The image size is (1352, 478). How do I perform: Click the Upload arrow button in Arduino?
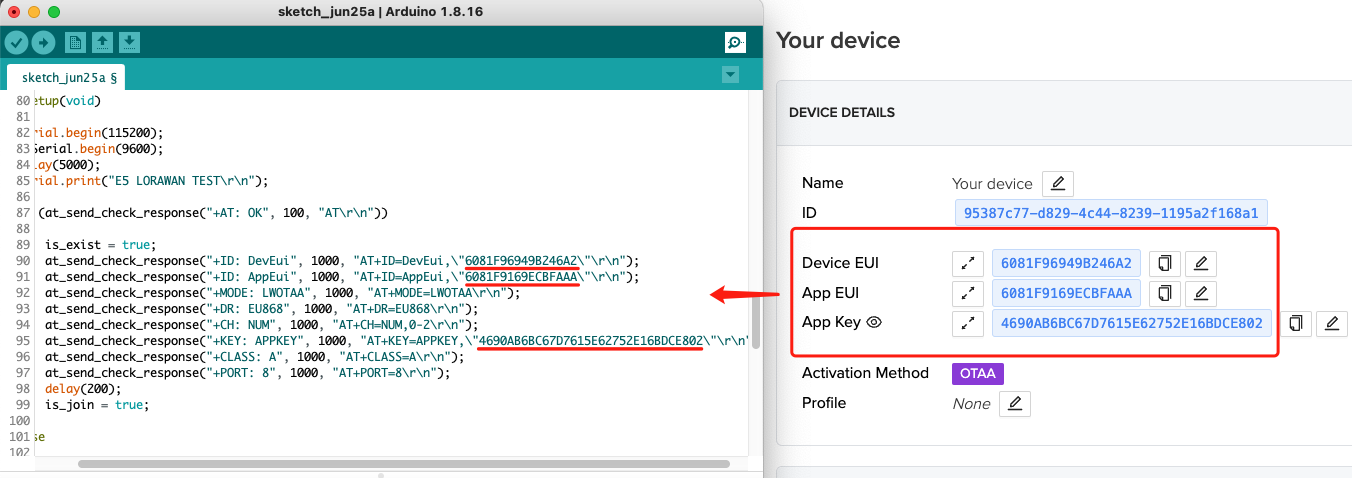pos(43,42)
